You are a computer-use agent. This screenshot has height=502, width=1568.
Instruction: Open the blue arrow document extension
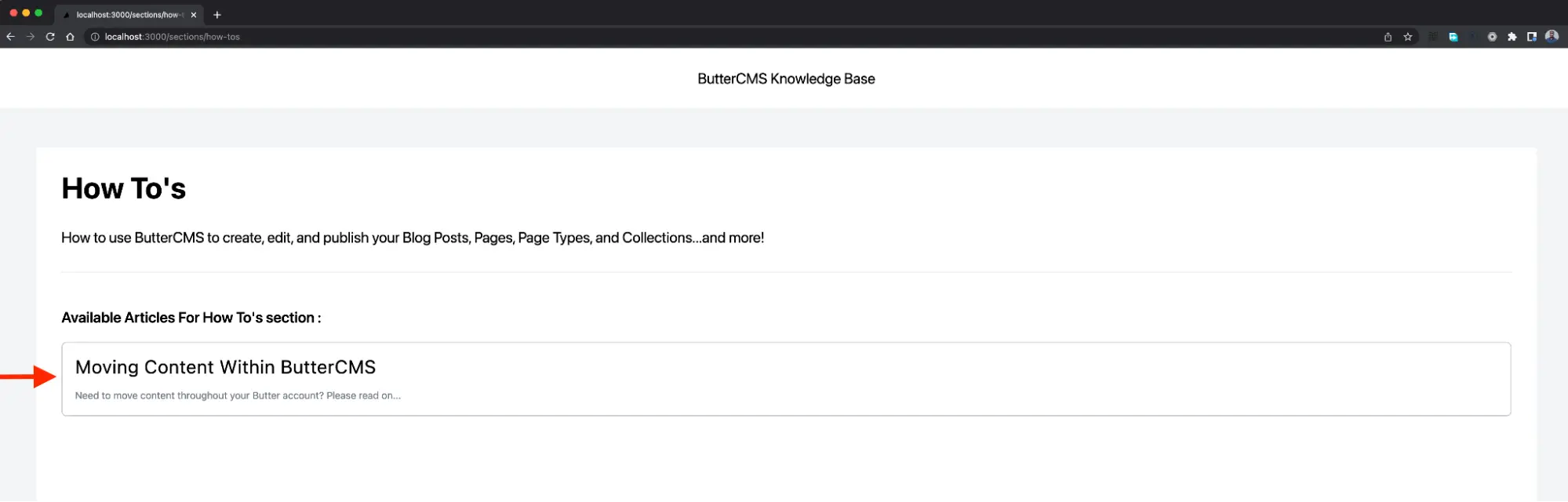click(1453, 37)
